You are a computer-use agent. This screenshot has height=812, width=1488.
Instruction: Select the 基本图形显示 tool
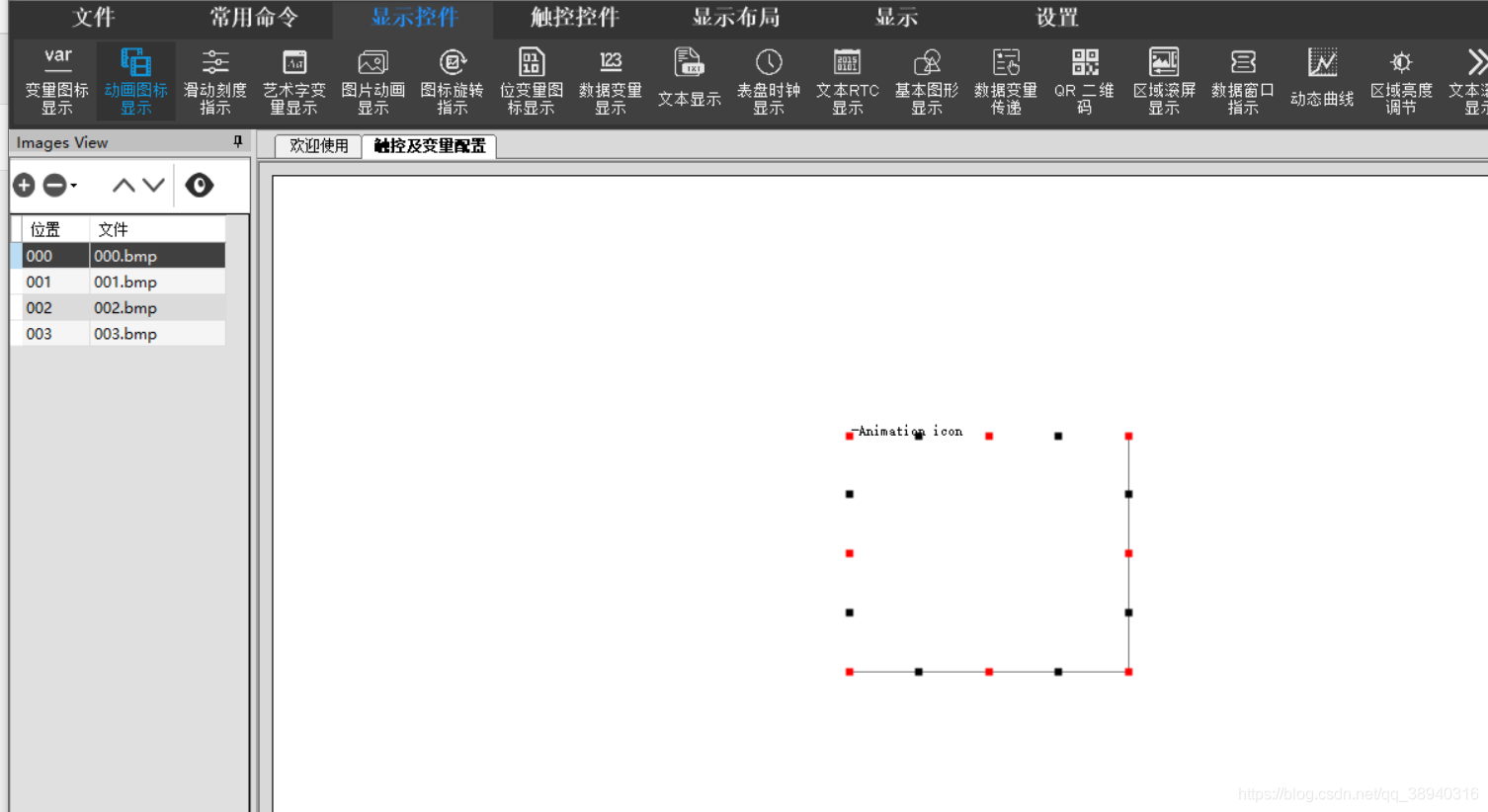(x=927, y=81)
